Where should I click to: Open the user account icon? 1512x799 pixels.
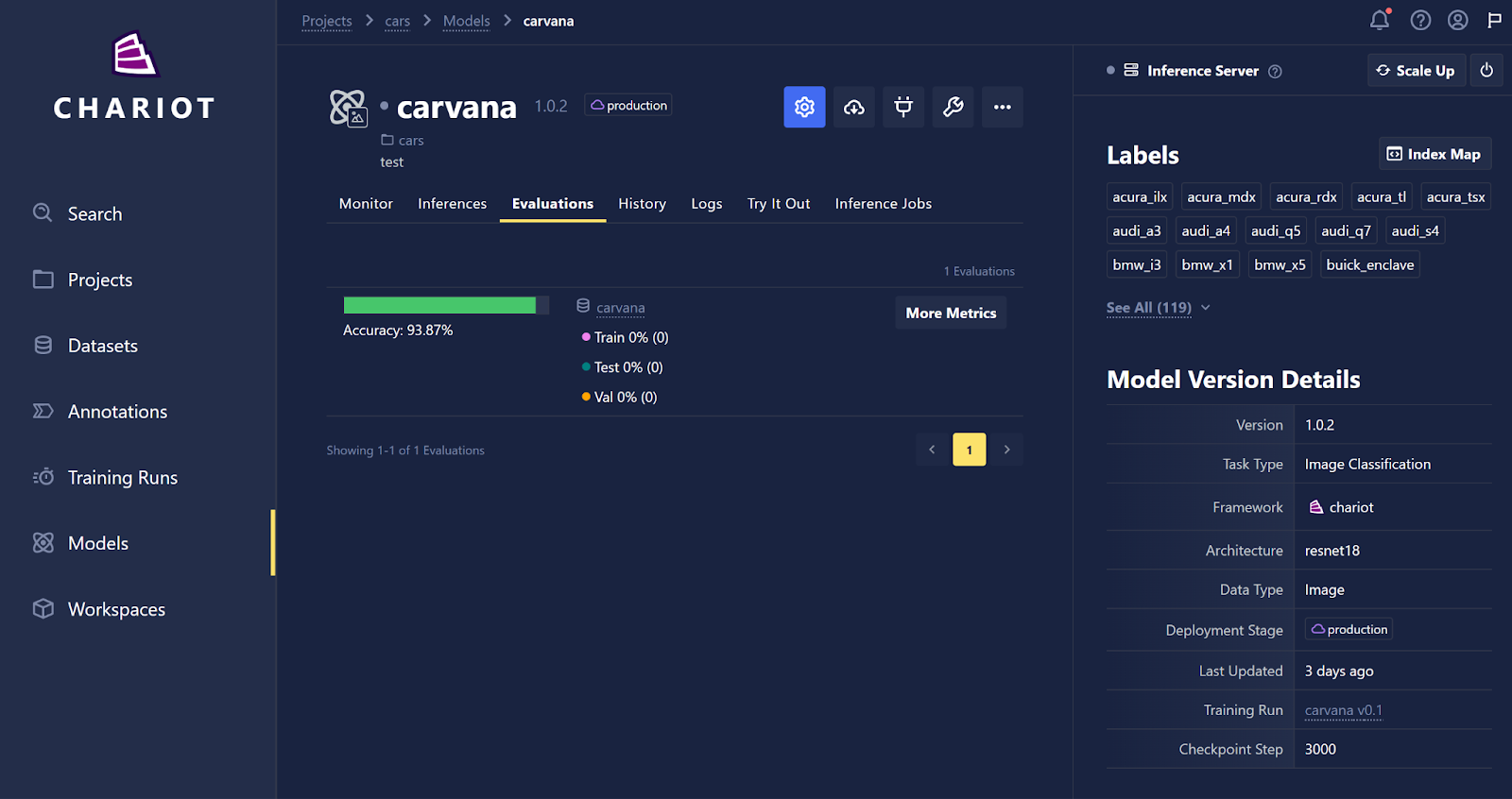(x=1458, y=20)
